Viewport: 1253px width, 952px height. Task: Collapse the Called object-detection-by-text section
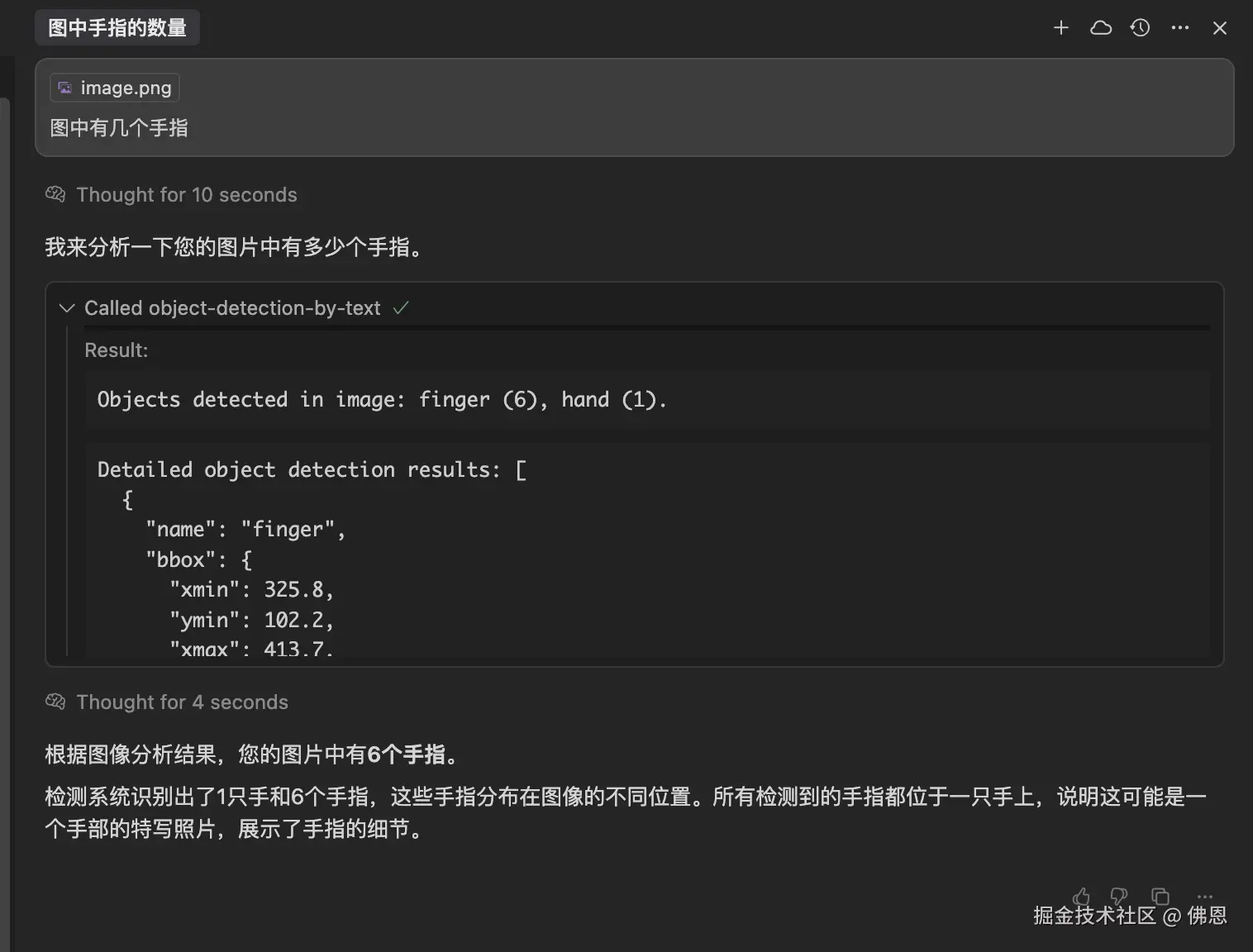[x=66, y=307]
